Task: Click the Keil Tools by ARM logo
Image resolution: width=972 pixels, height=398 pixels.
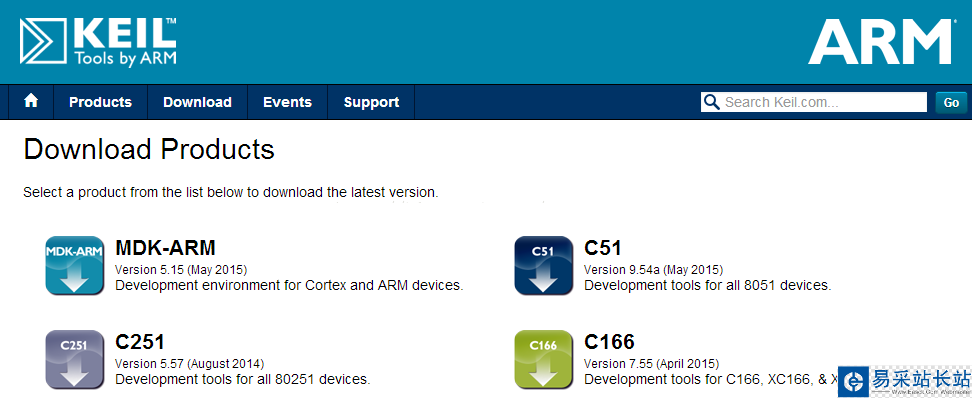Action: point(99,41)
